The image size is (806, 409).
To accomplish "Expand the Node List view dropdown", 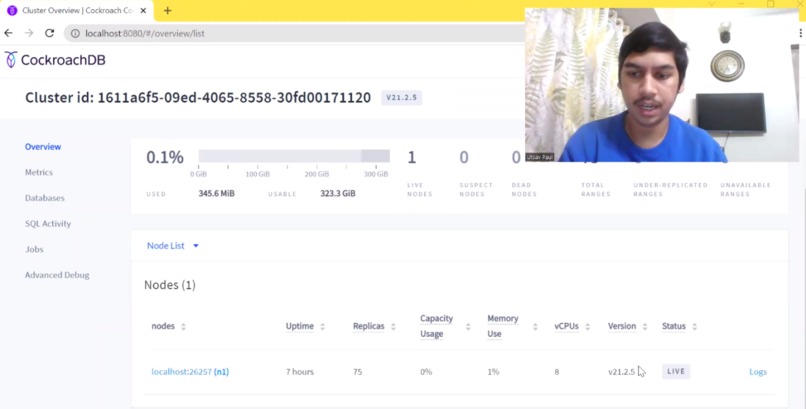I will (173, 246).
